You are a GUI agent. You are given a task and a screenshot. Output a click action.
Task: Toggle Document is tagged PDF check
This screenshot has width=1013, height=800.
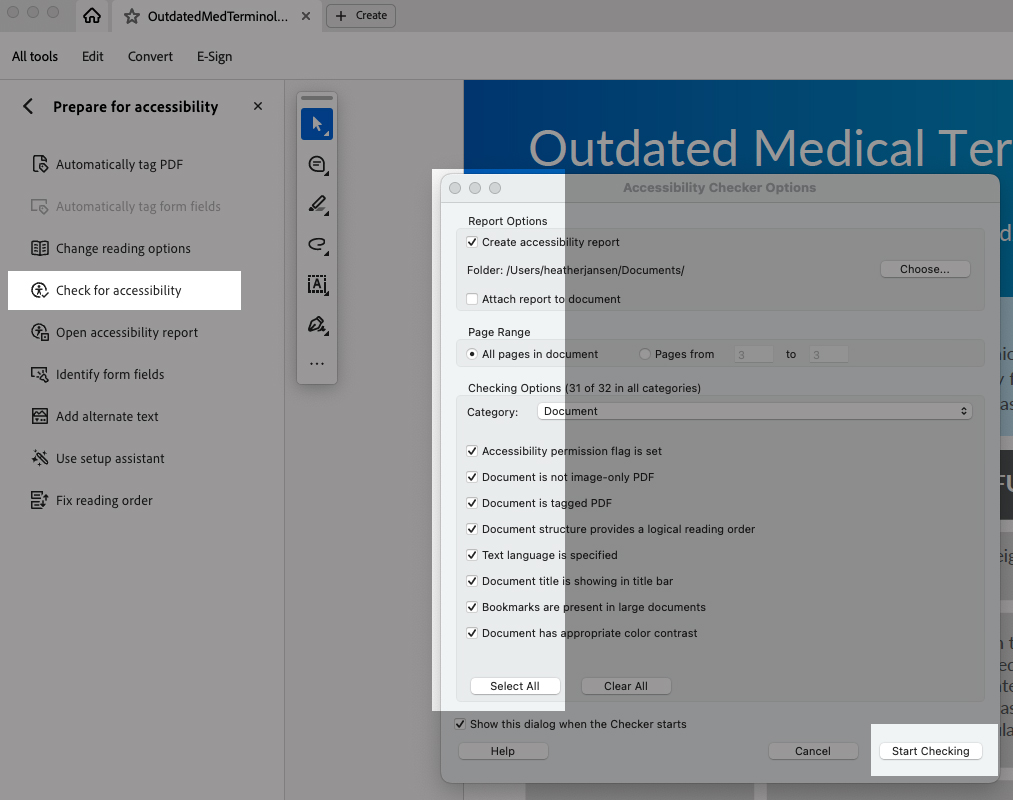click(x=472, y=503)
